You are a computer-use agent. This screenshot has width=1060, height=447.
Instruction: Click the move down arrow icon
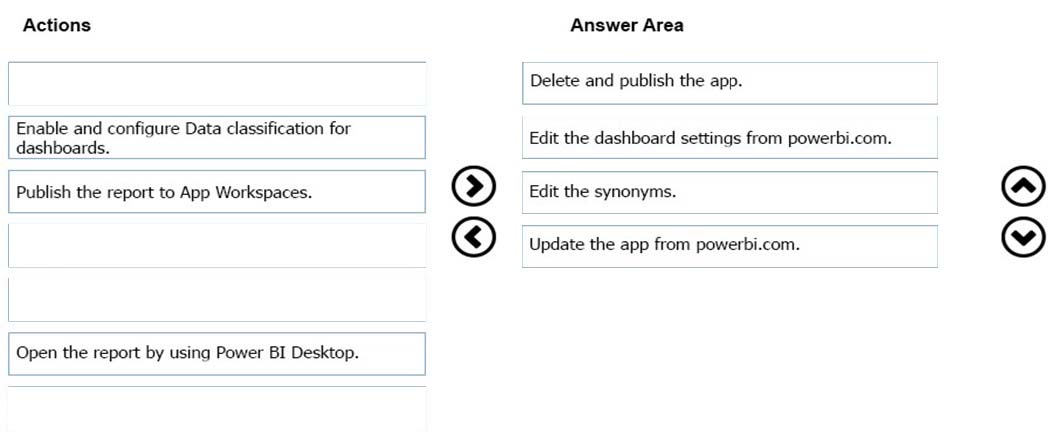(1023, 238)
